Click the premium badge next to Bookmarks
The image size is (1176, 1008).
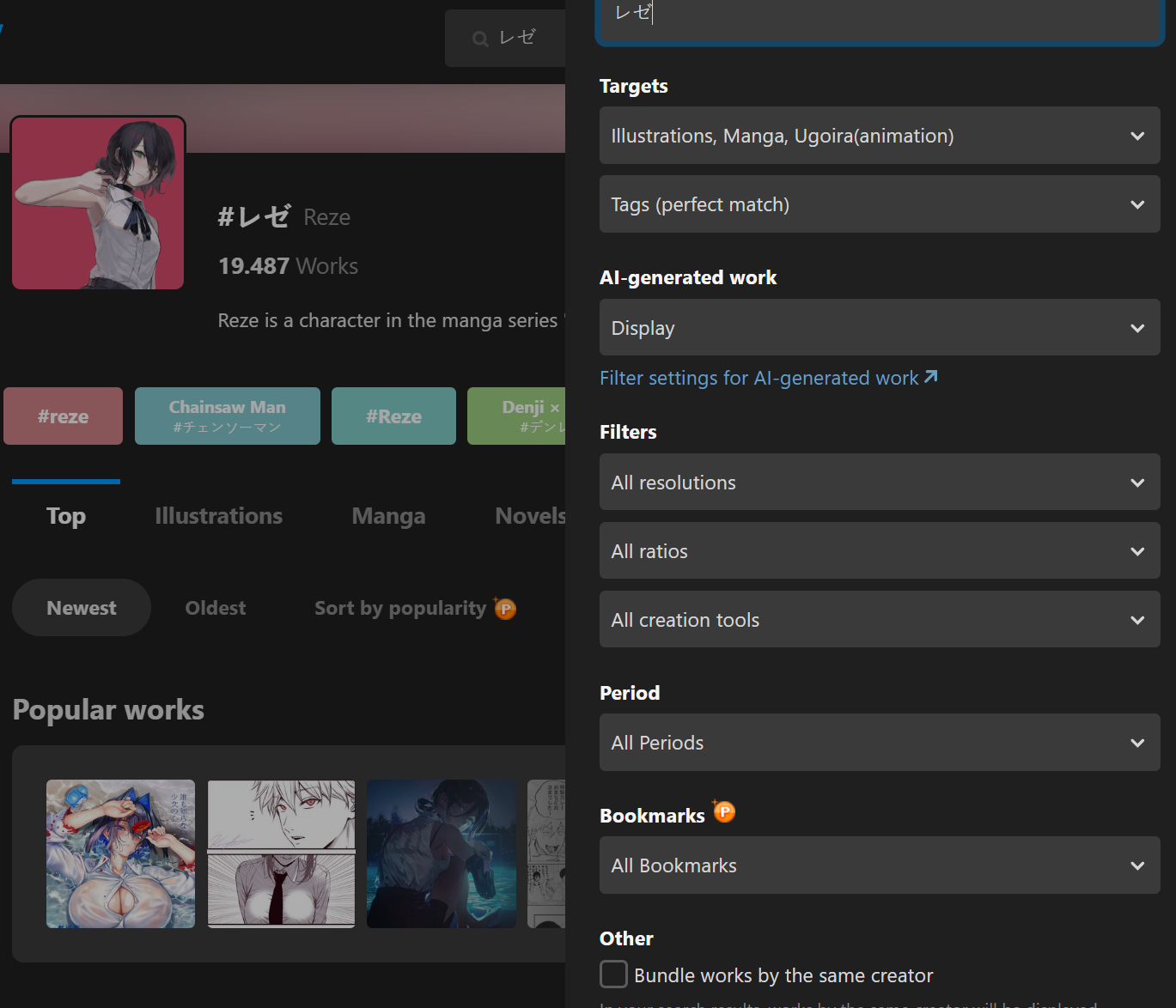point(724,811)
